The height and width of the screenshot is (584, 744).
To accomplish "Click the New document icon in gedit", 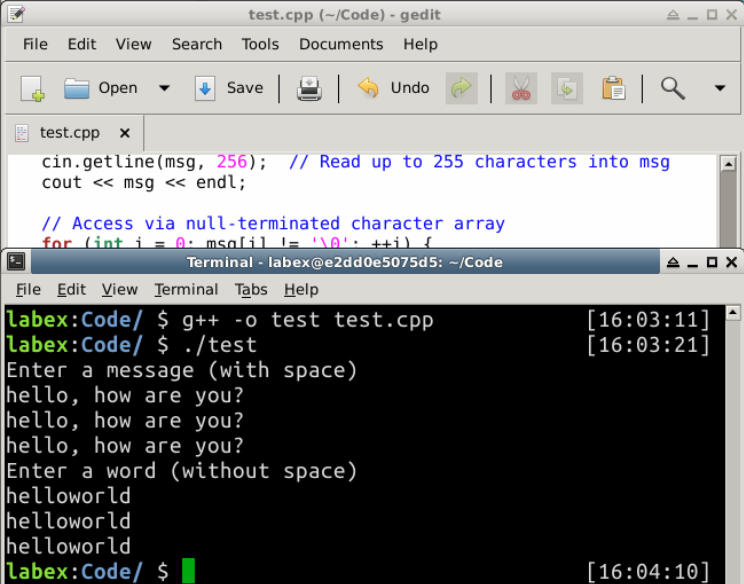I will (x=33, y=88).
